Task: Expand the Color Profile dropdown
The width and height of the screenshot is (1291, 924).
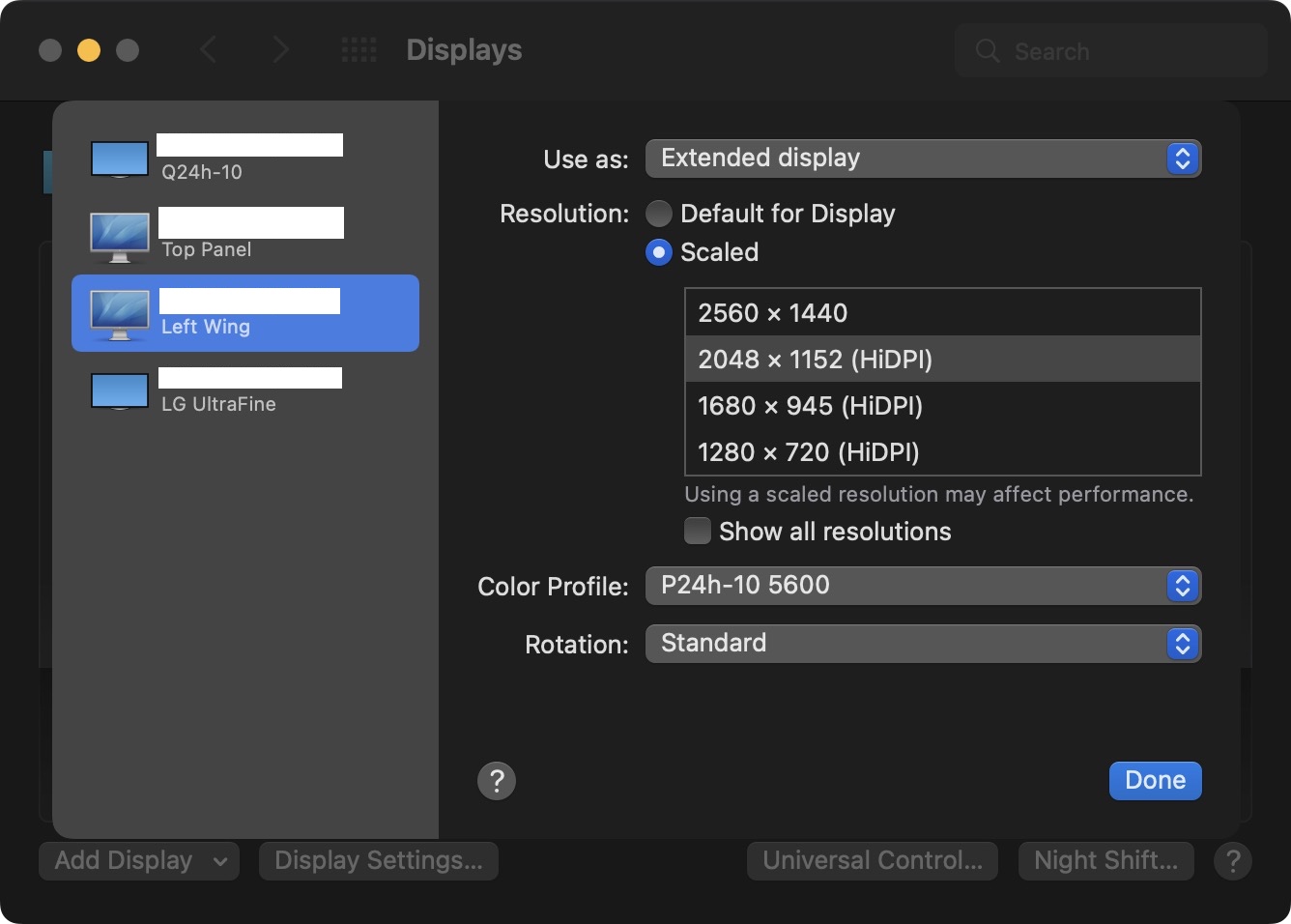Action: (923, 586)
